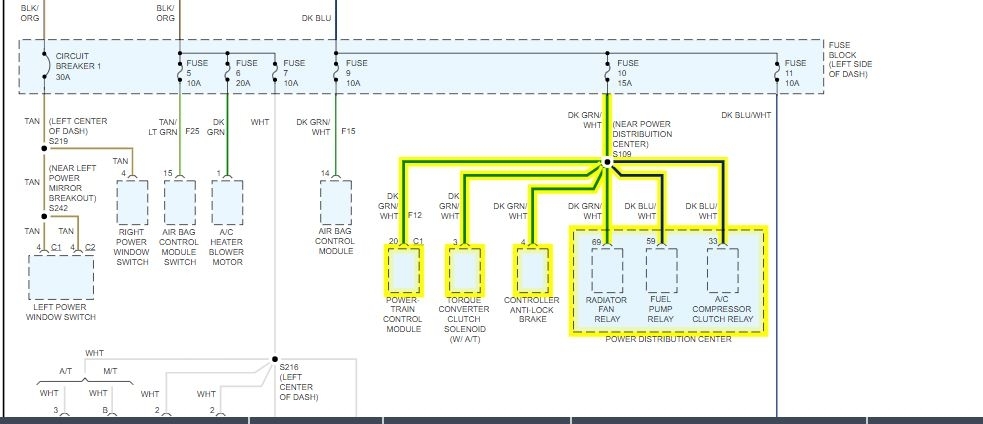The height and width of the screenshot is (424, 983).
Task: Click the 'F25' circuit label
Action: 192,132
